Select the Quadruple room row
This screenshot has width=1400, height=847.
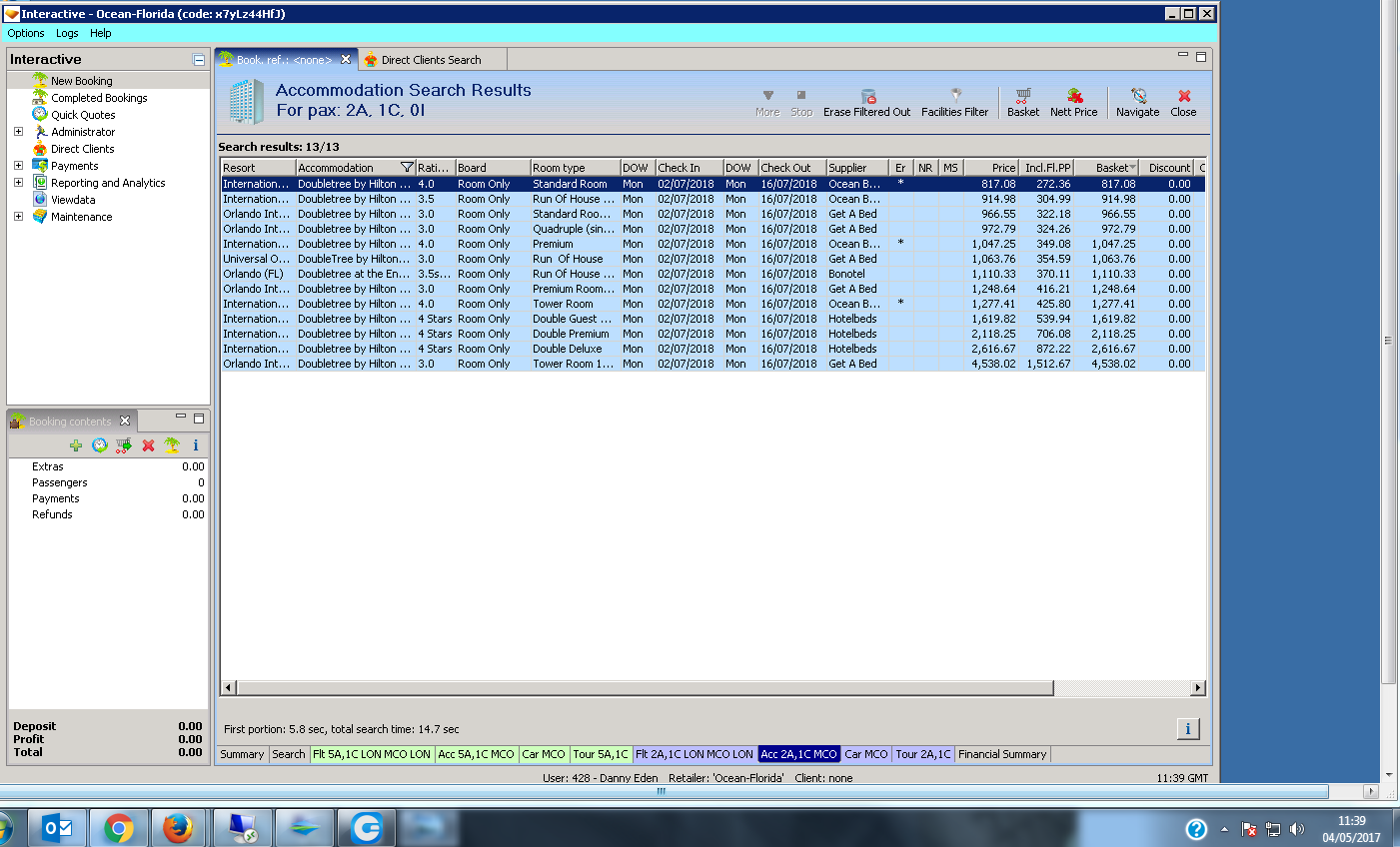tap(712, 229)
